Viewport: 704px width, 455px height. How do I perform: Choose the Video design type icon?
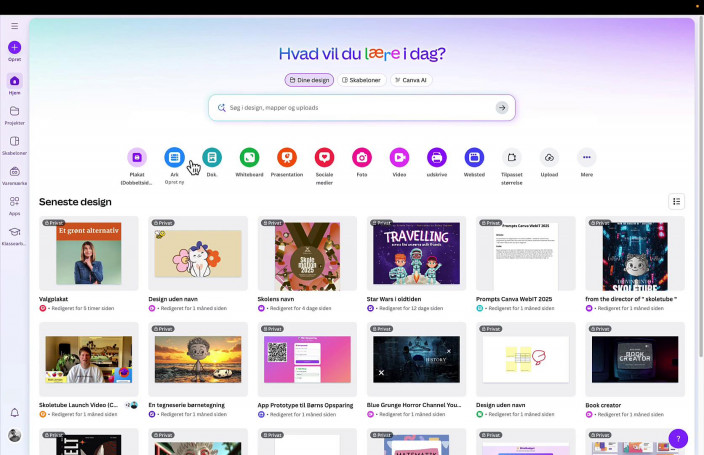[399, 157]
